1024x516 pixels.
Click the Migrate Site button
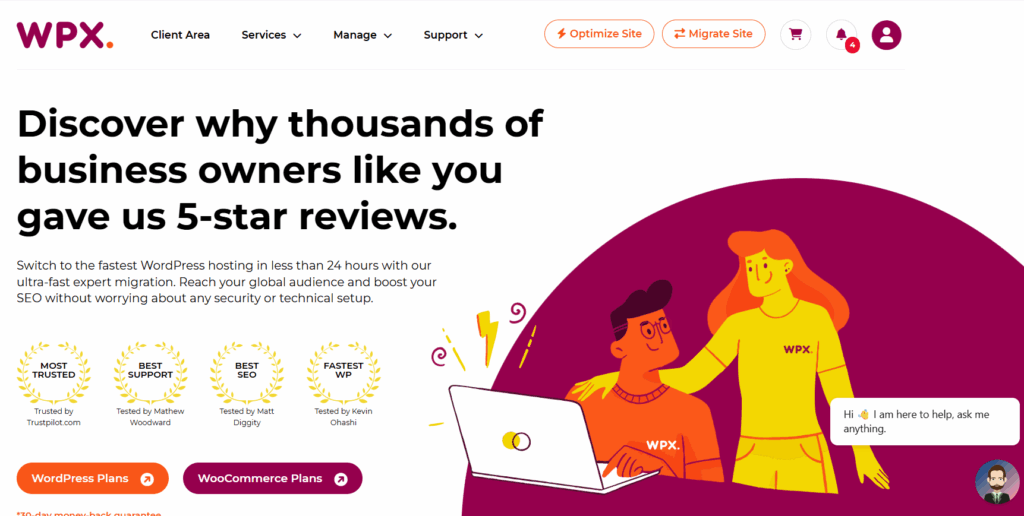click(x=713, y=34)
